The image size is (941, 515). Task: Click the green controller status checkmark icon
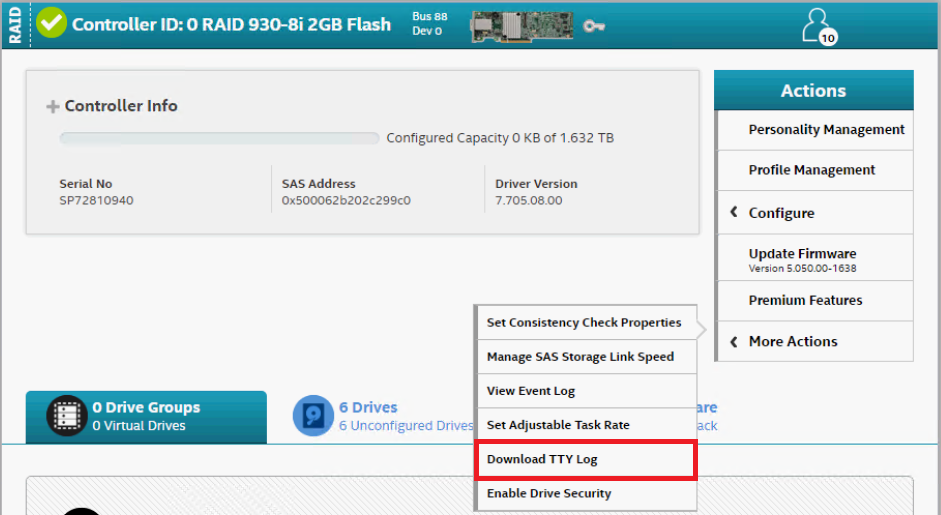tap(51, 23)
